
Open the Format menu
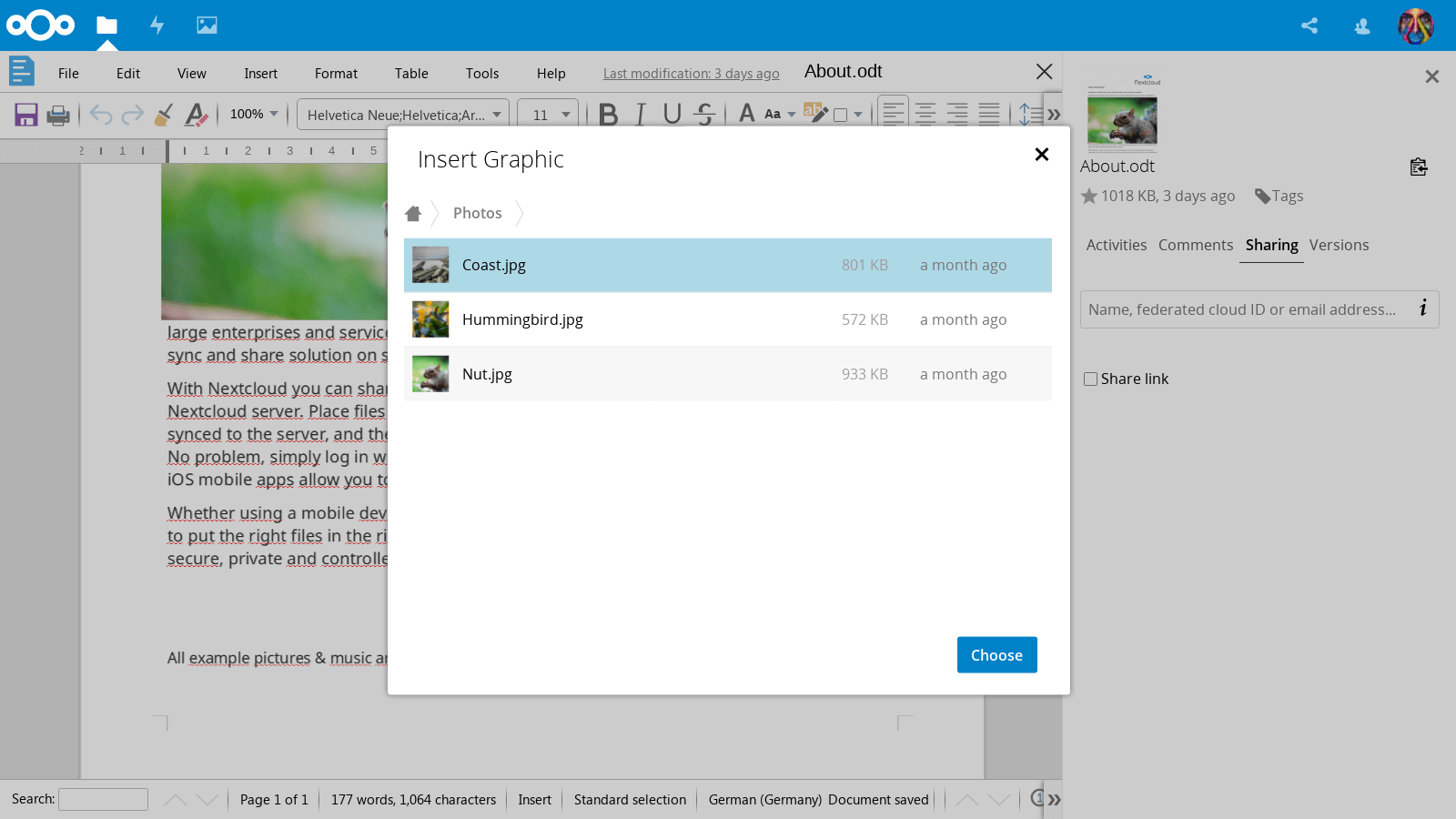point(337,74)
